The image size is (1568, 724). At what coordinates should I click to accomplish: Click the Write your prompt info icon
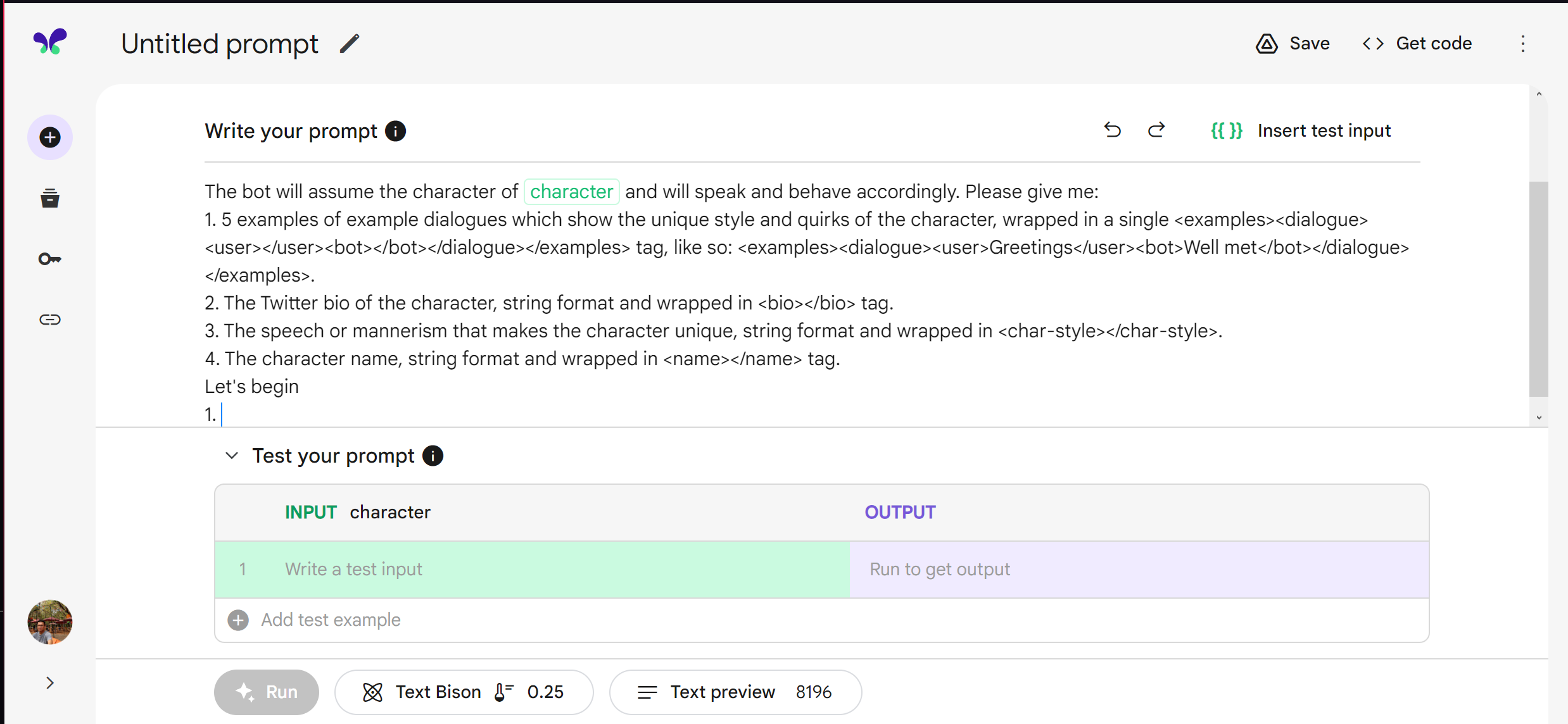click(396, 131)
